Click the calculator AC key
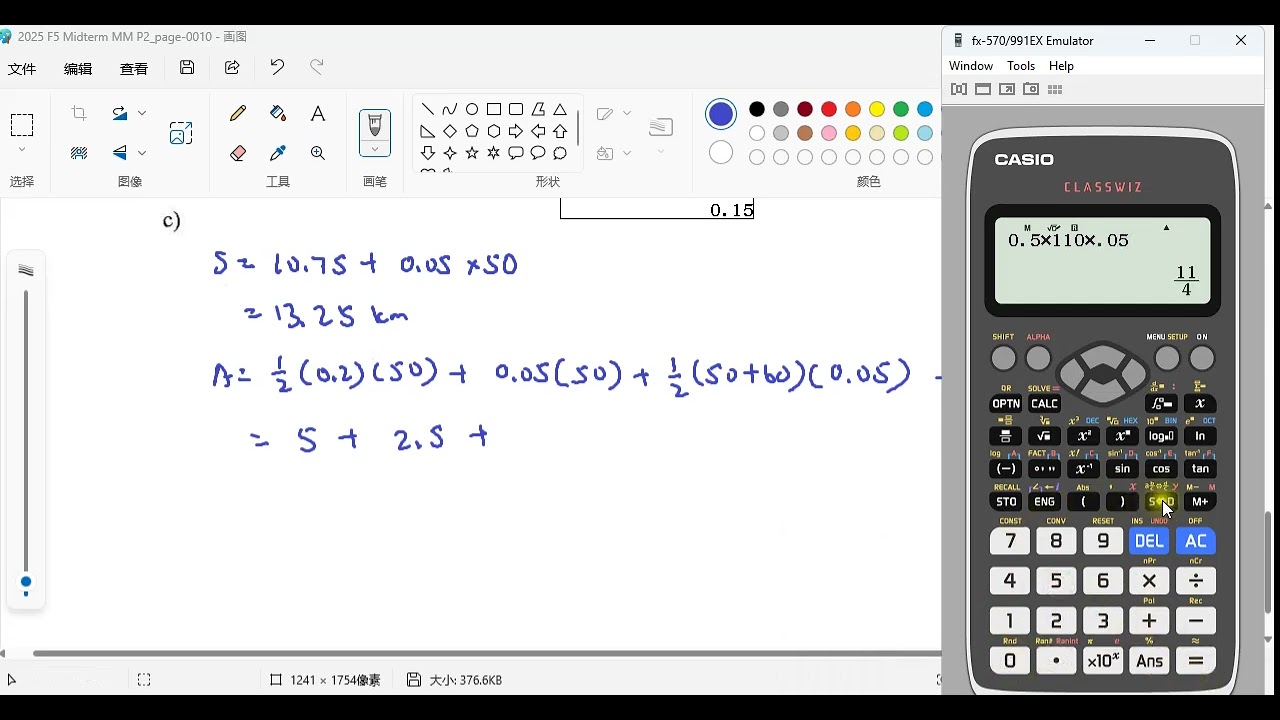1280x720 pixels. [1196, 541]
